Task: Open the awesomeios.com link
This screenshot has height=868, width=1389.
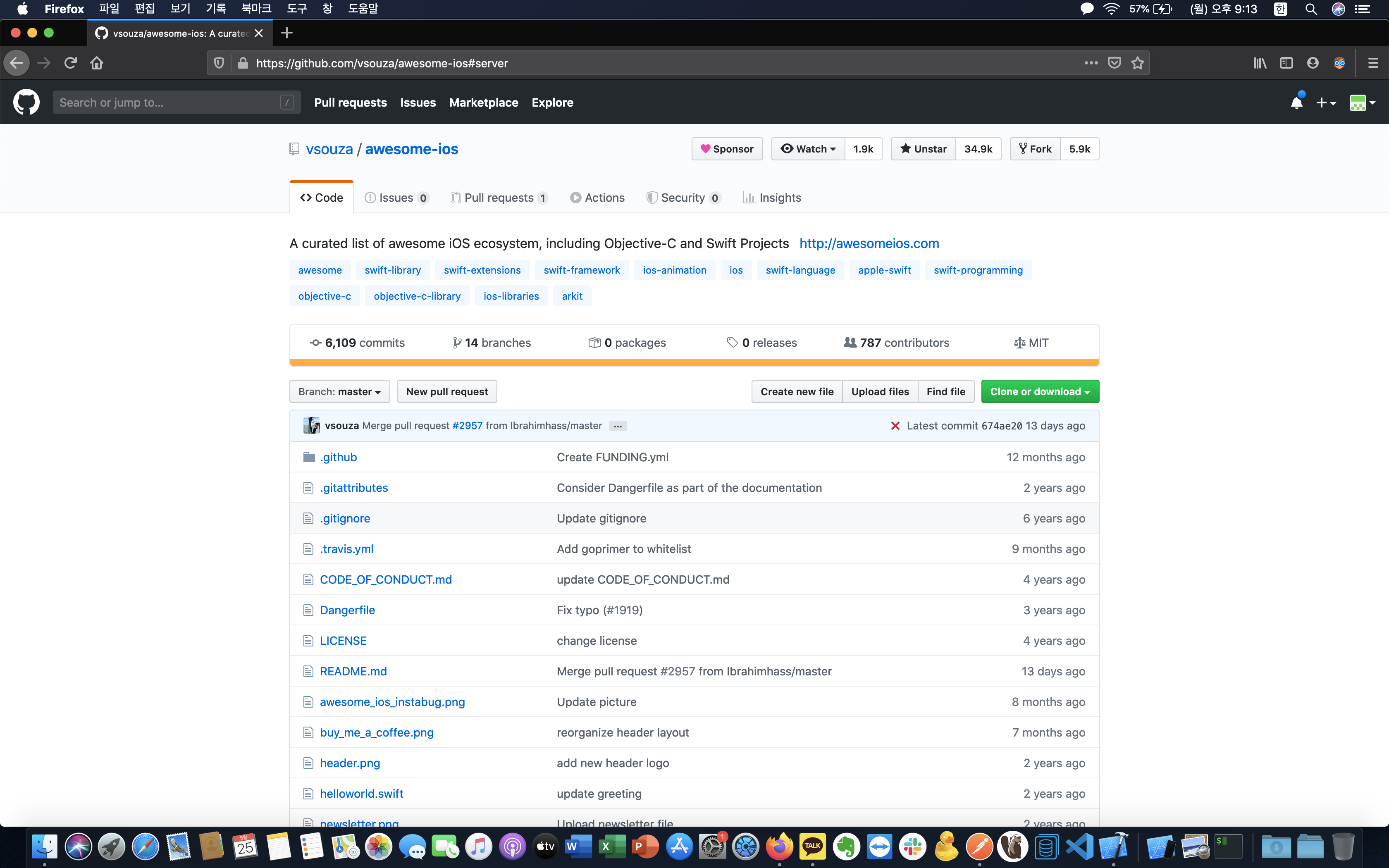Action: point(869,243)
